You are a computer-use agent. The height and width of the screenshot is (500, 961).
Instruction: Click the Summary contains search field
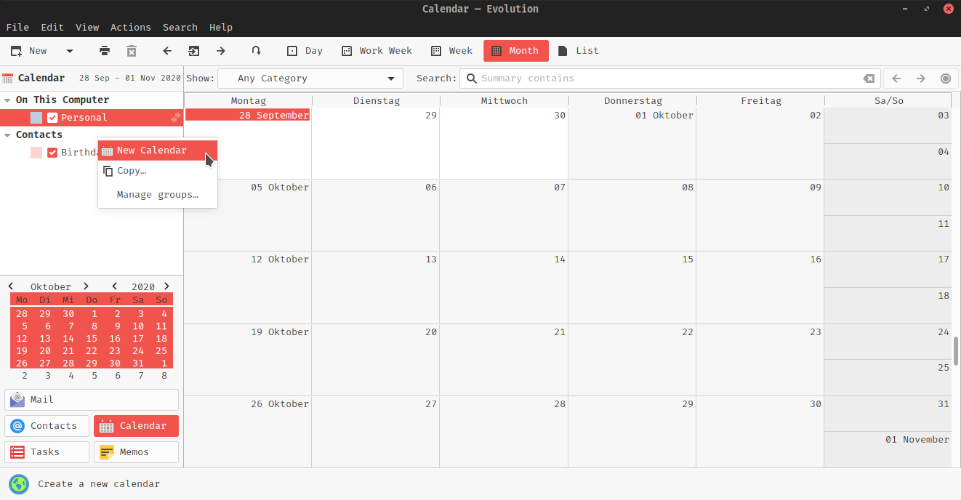click(670, 78)
